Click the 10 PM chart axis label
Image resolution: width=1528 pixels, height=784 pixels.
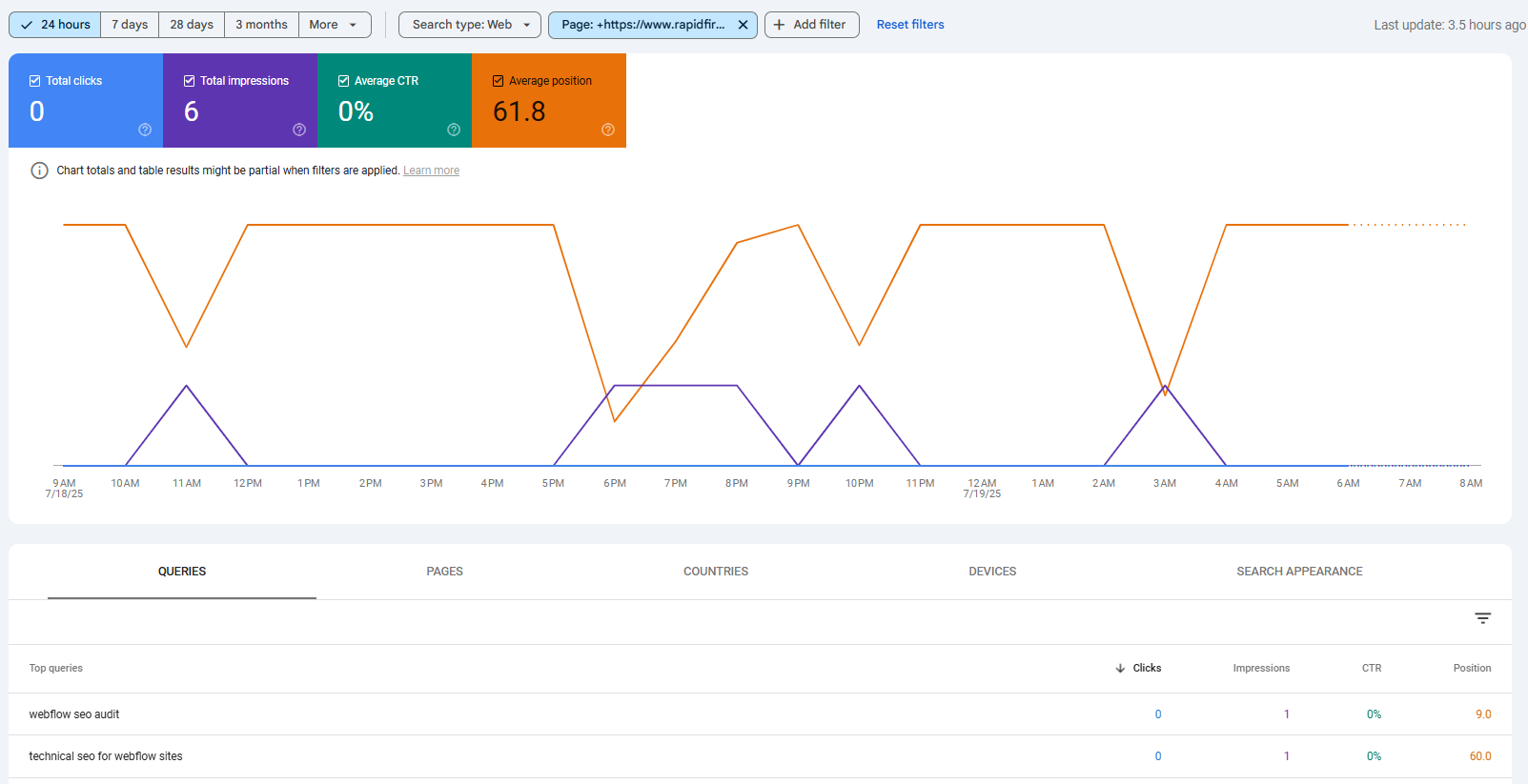coord(860,484)
